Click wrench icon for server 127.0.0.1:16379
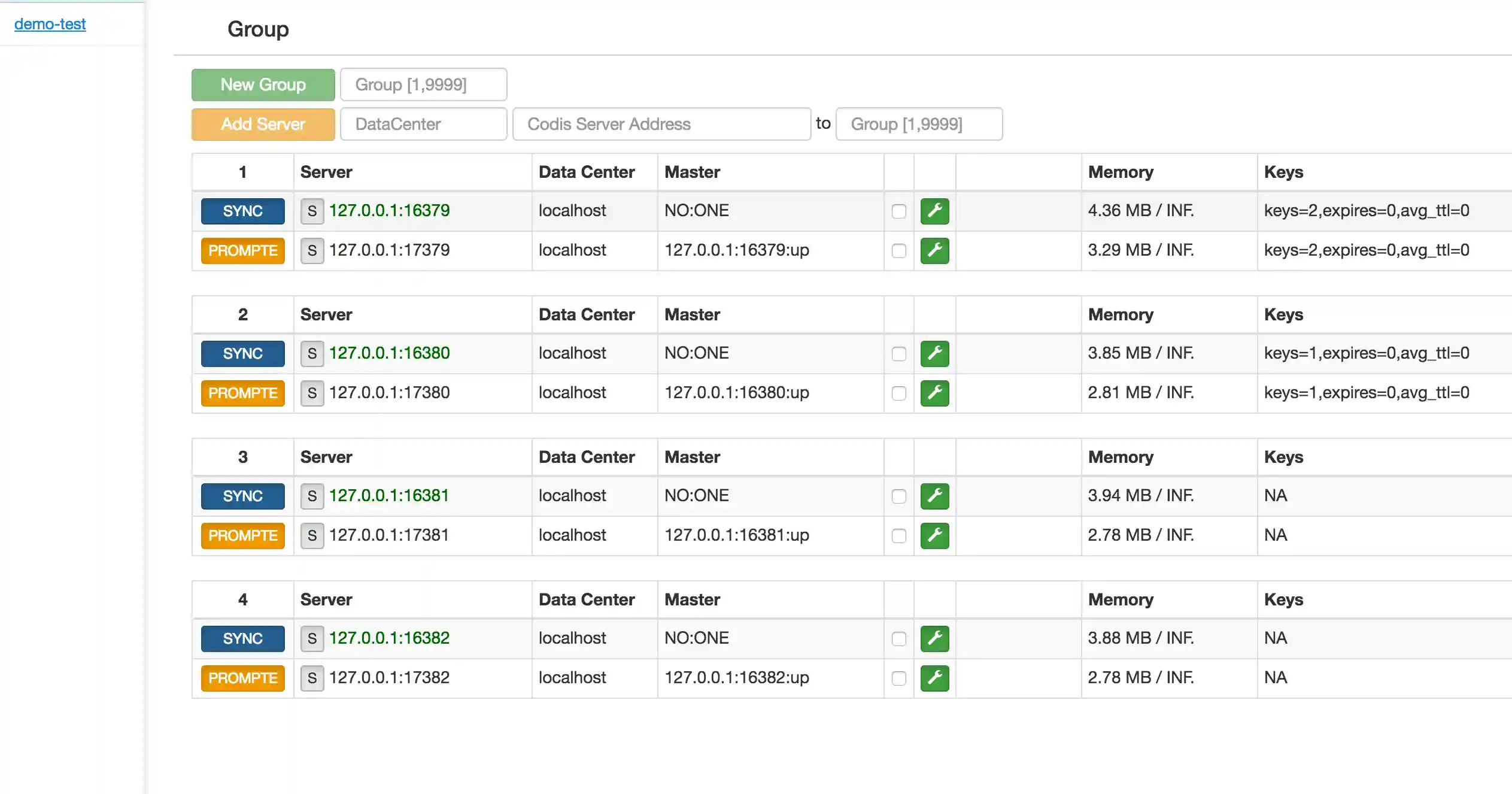The height and width of the screenshot is (794, 1512). click(x=934, y=211)
